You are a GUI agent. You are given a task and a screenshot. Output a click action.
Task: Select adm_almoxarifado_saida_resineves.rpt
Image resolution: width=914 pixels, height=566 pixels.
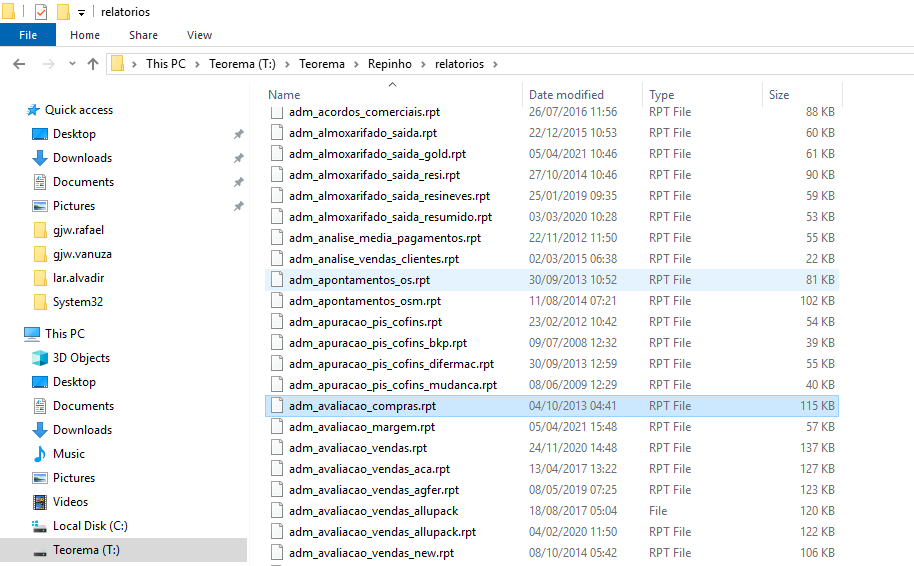click(389, 196)
